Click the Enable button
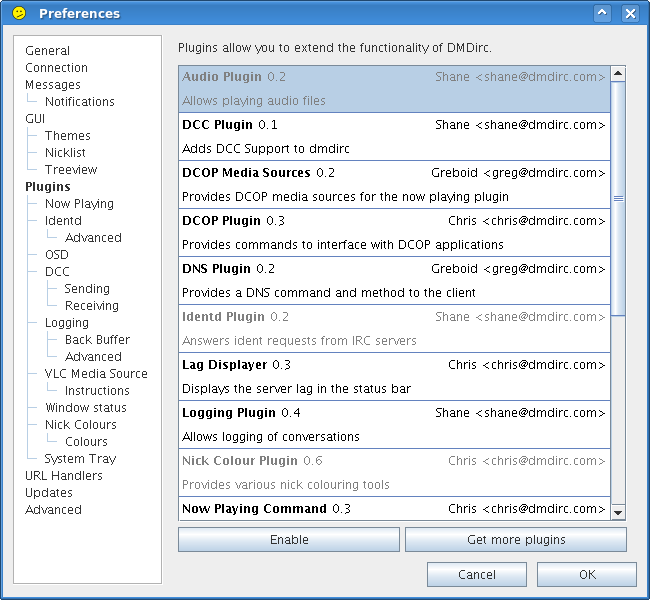 [289, 539]
